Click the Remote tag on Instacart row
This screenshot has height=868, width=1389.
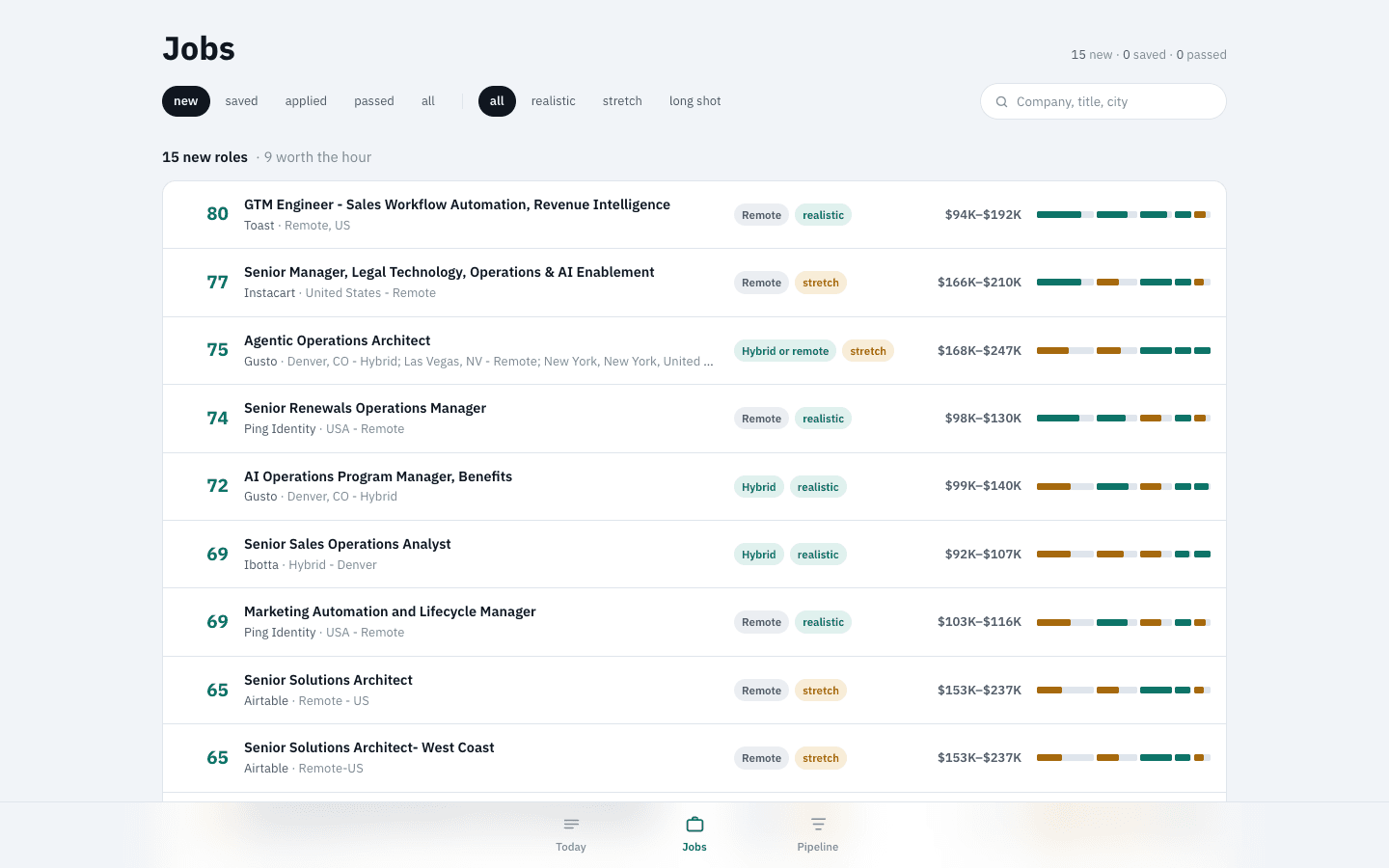coord(761,283)
